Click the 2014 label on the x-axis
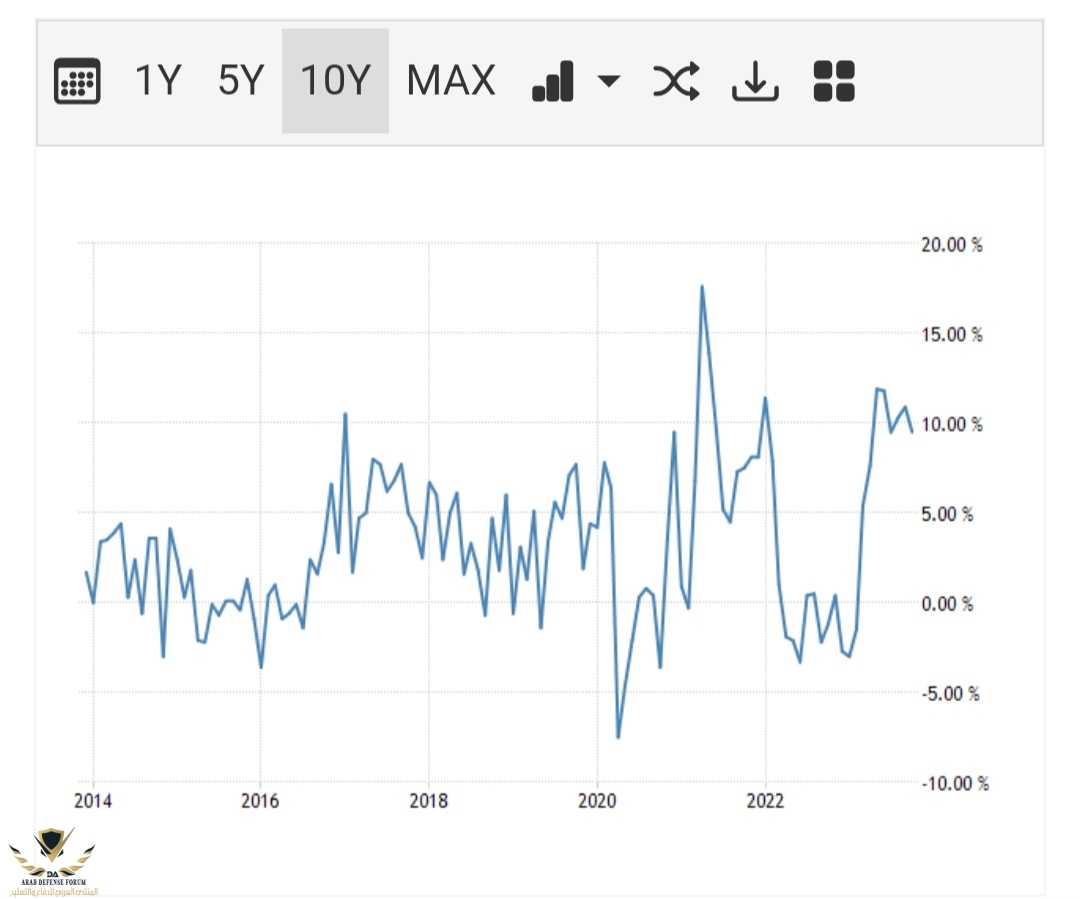Image resolution: width=1080 pixels, height=899 pixels. pos(93,800)
